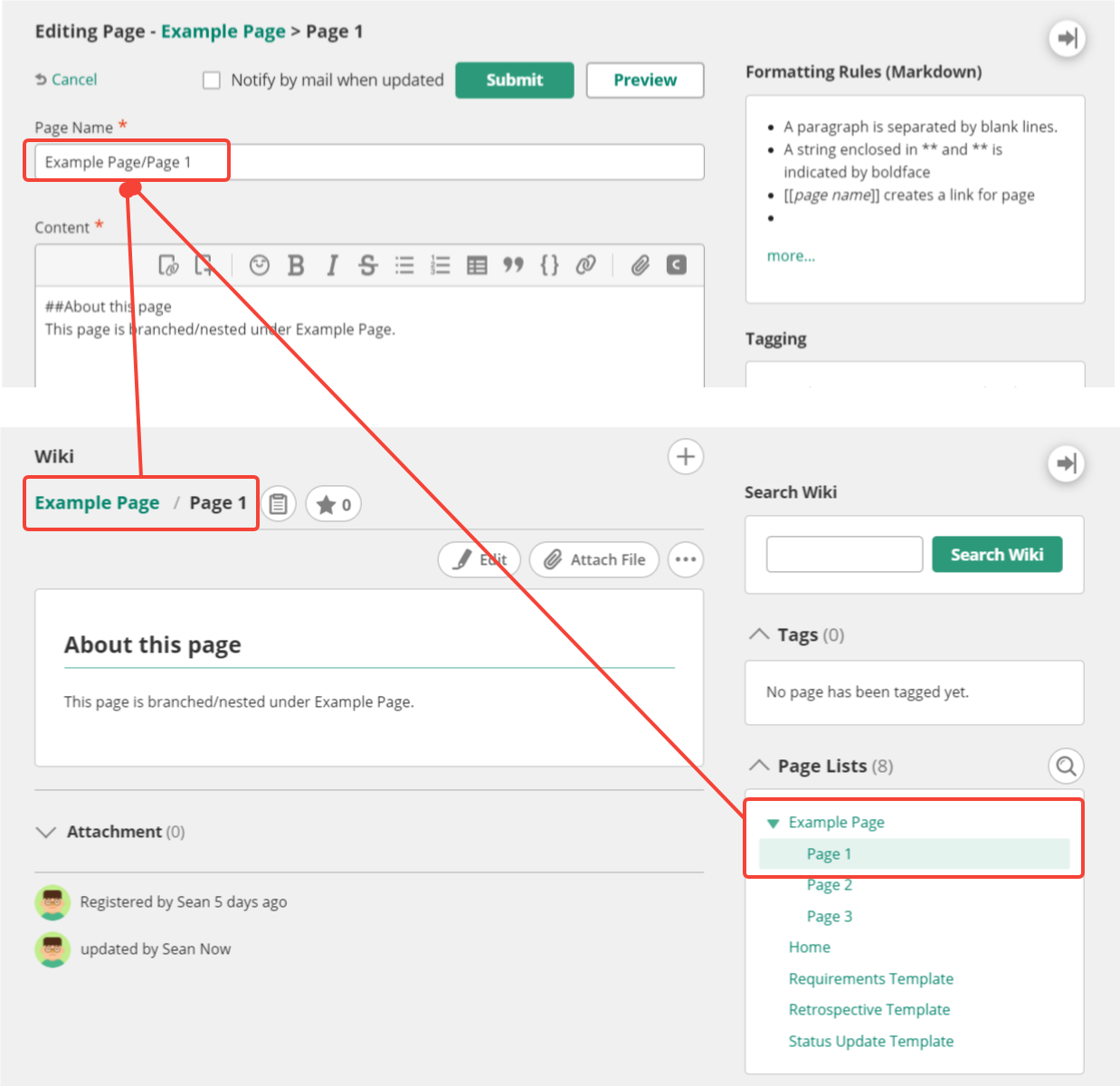Add a new wiki page with the plus button
The width and height of the screenshot is (1120, 1086).
(x=685, y=457)
